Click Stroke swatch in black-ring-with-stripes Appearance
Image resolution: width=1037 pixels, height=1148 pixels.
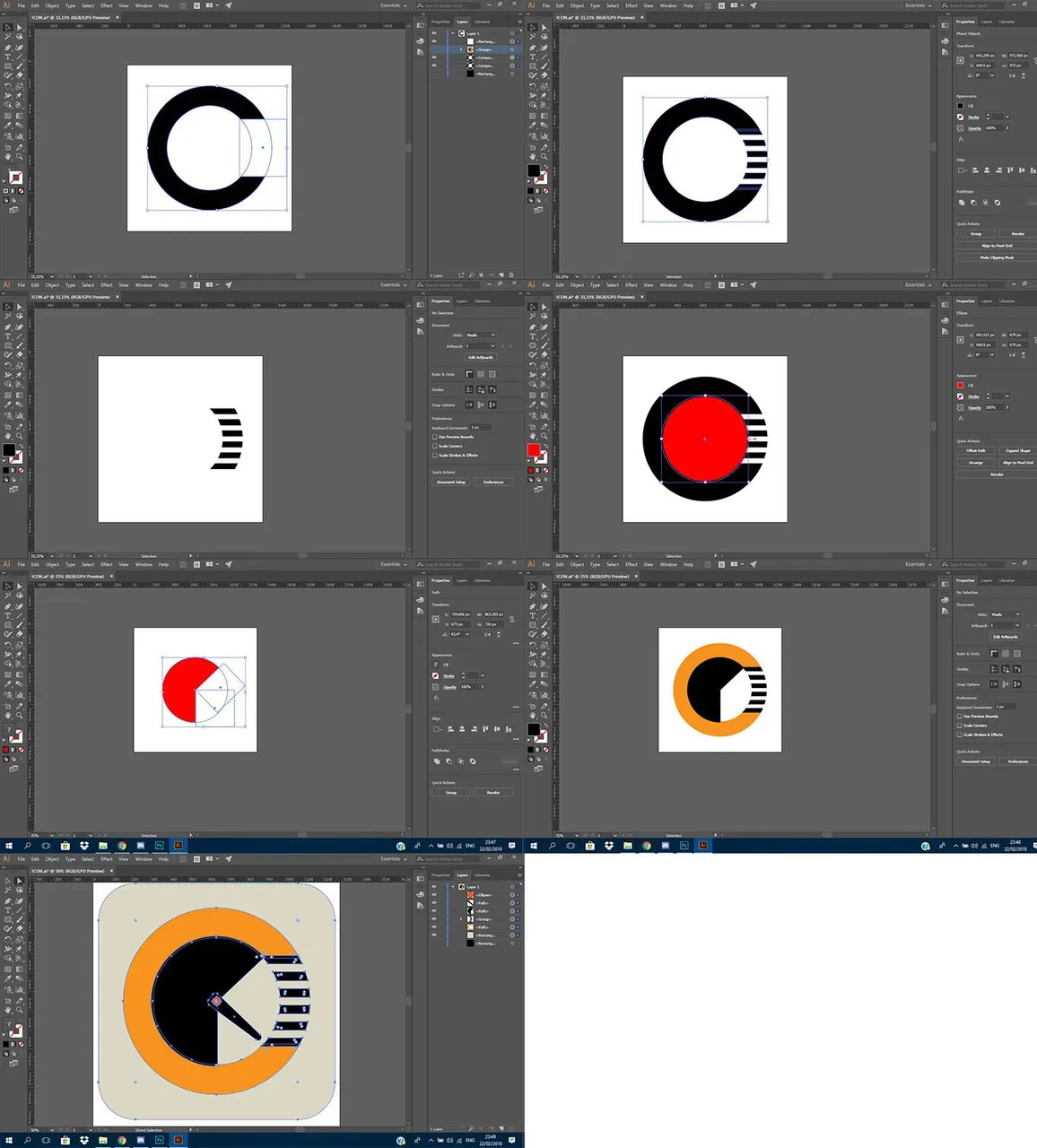click(x=960, y=117)
